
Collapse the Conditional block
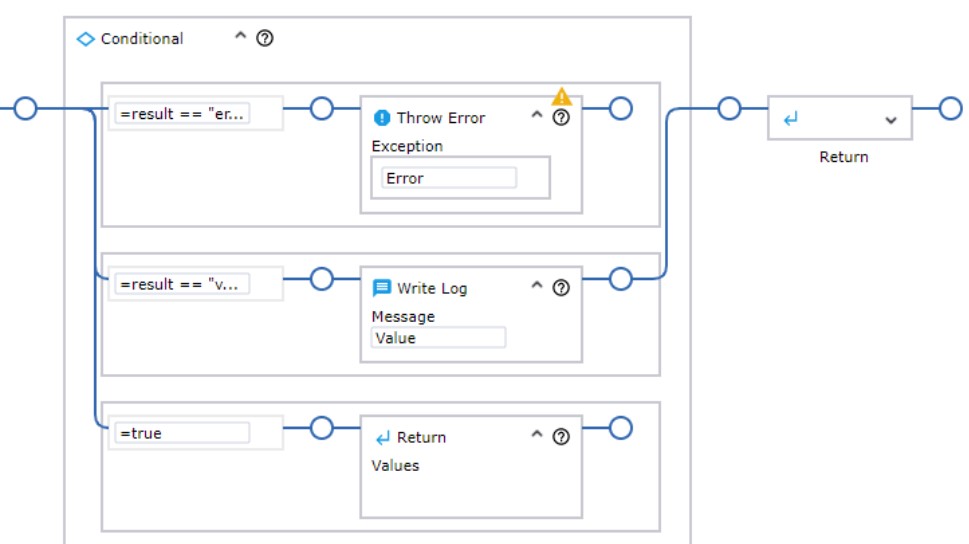(240, 38)
